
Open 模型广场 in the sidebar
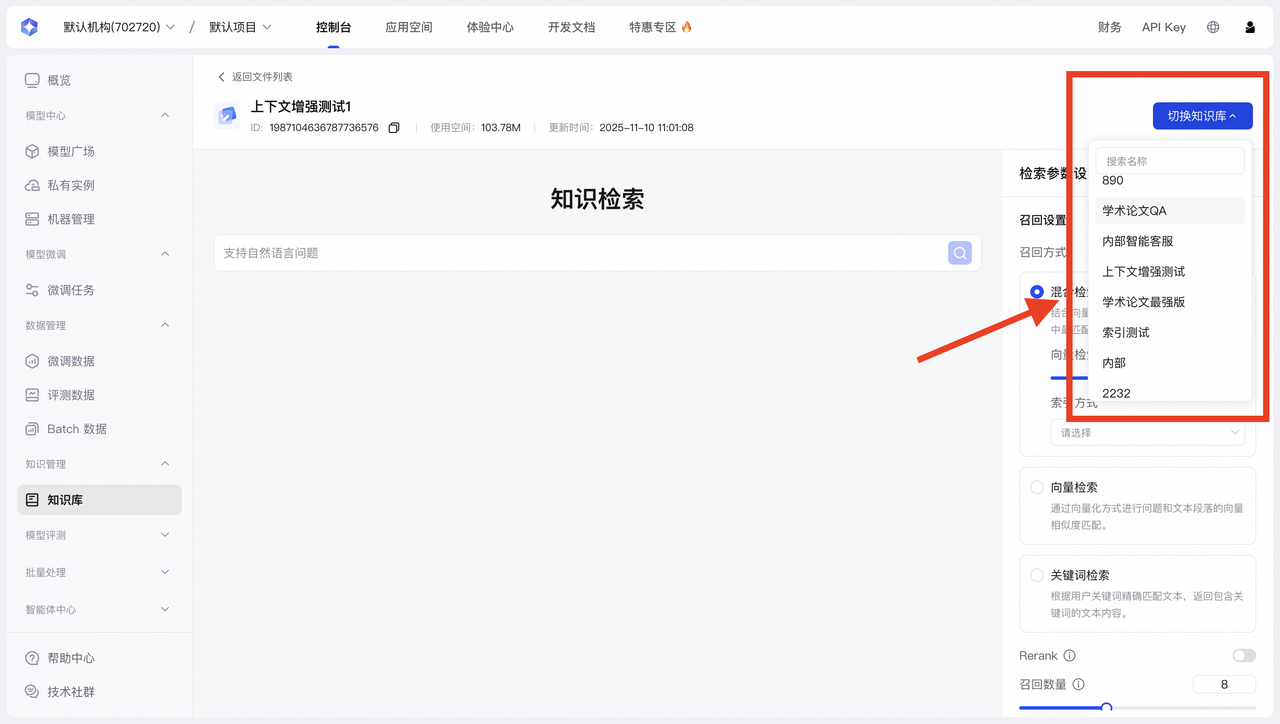tap(71, 151)
